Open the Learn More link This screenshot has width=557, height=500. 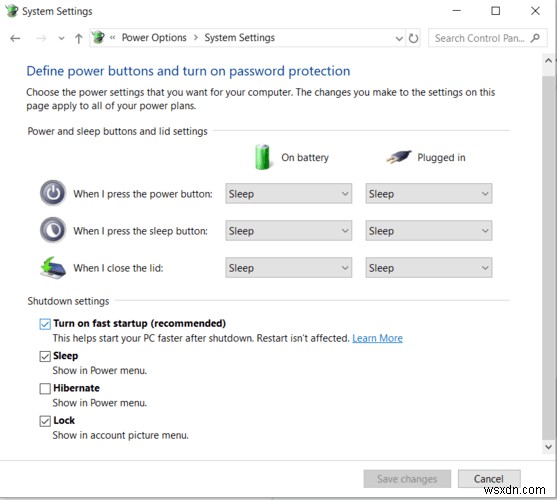377,338
